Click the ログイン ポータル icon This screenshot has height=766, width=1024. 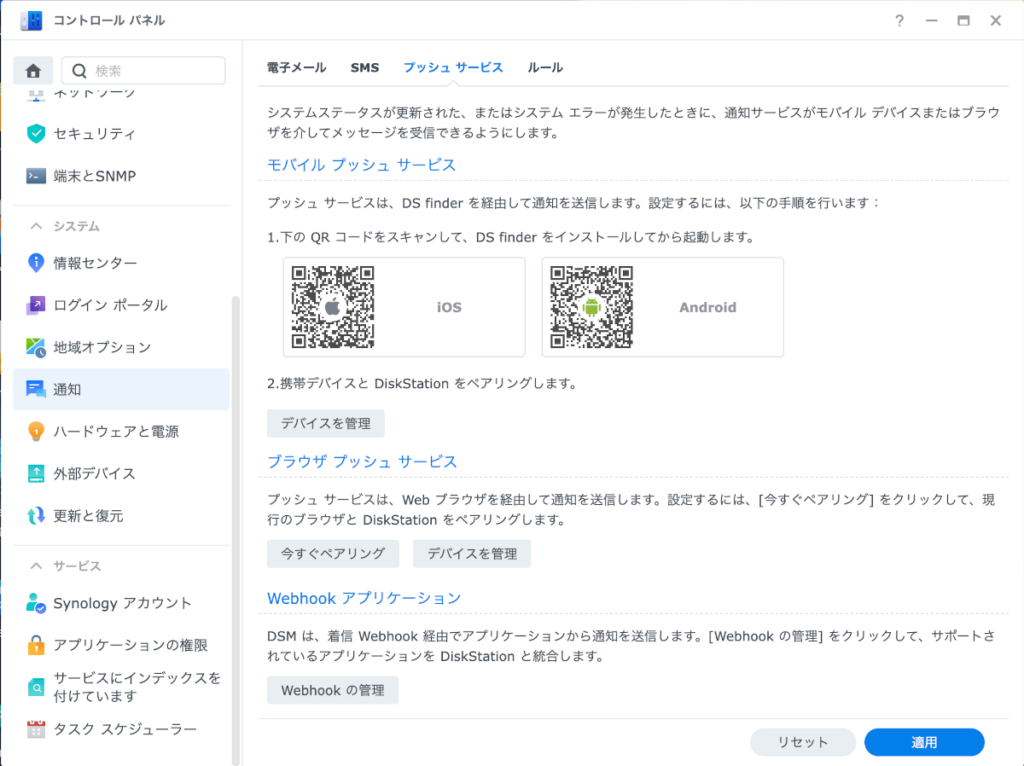click(36, 305)
